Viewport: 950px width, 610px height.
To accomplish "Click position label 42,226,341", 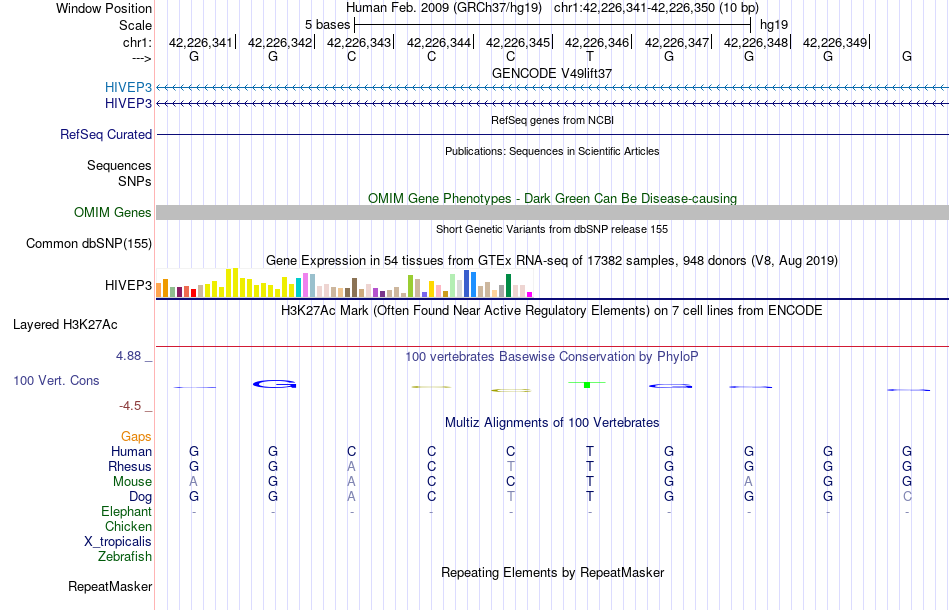I will (201, 42).
